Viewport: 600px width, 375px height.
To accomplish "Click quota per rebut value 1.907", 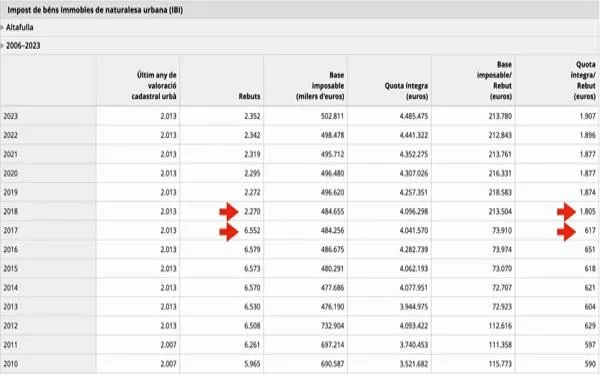I will [x=588, y=116].
